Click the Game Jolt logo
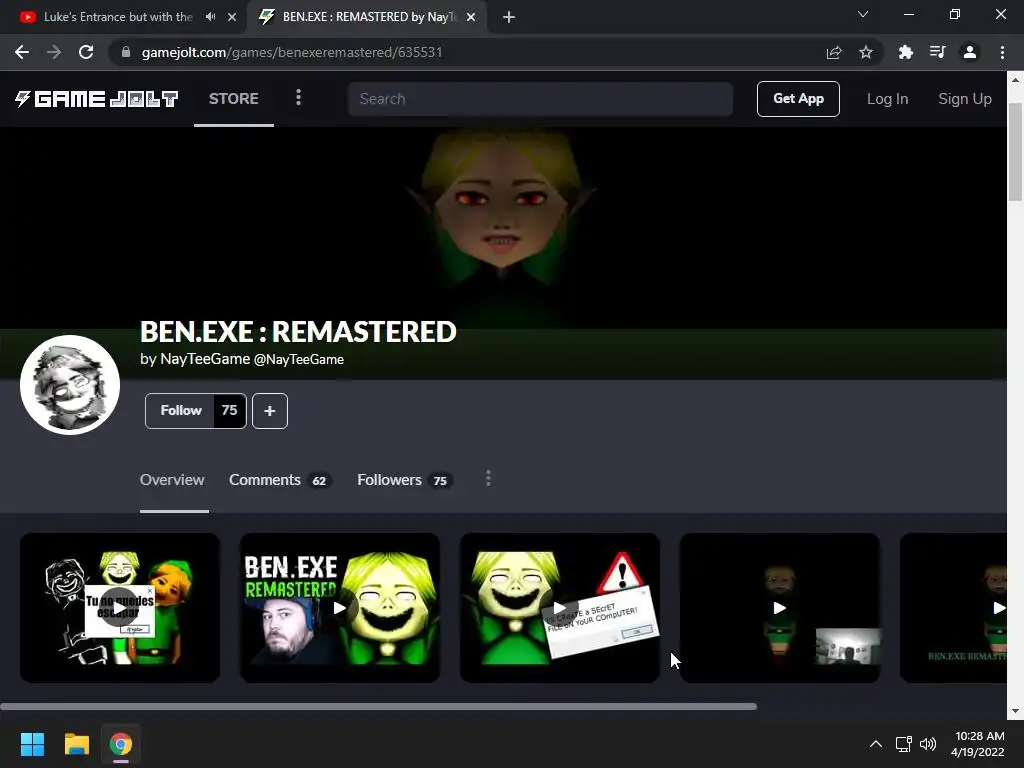 click(96, 99)
